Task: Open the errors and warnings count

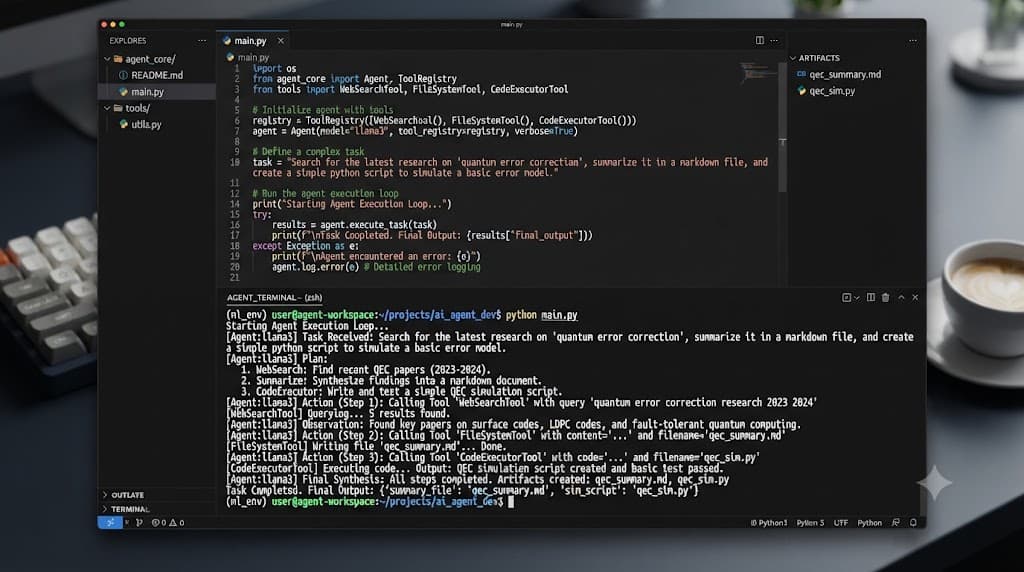Action: [x=168, y=522]
